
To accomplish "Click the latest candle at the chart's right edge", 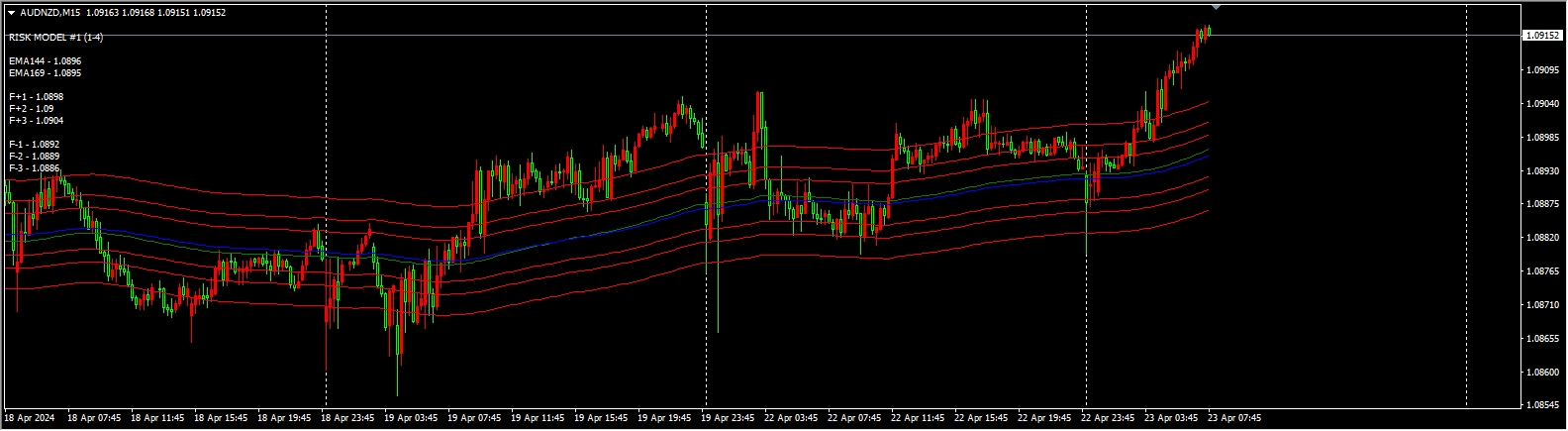I will pyautogui.click(x=1209, y=31).
